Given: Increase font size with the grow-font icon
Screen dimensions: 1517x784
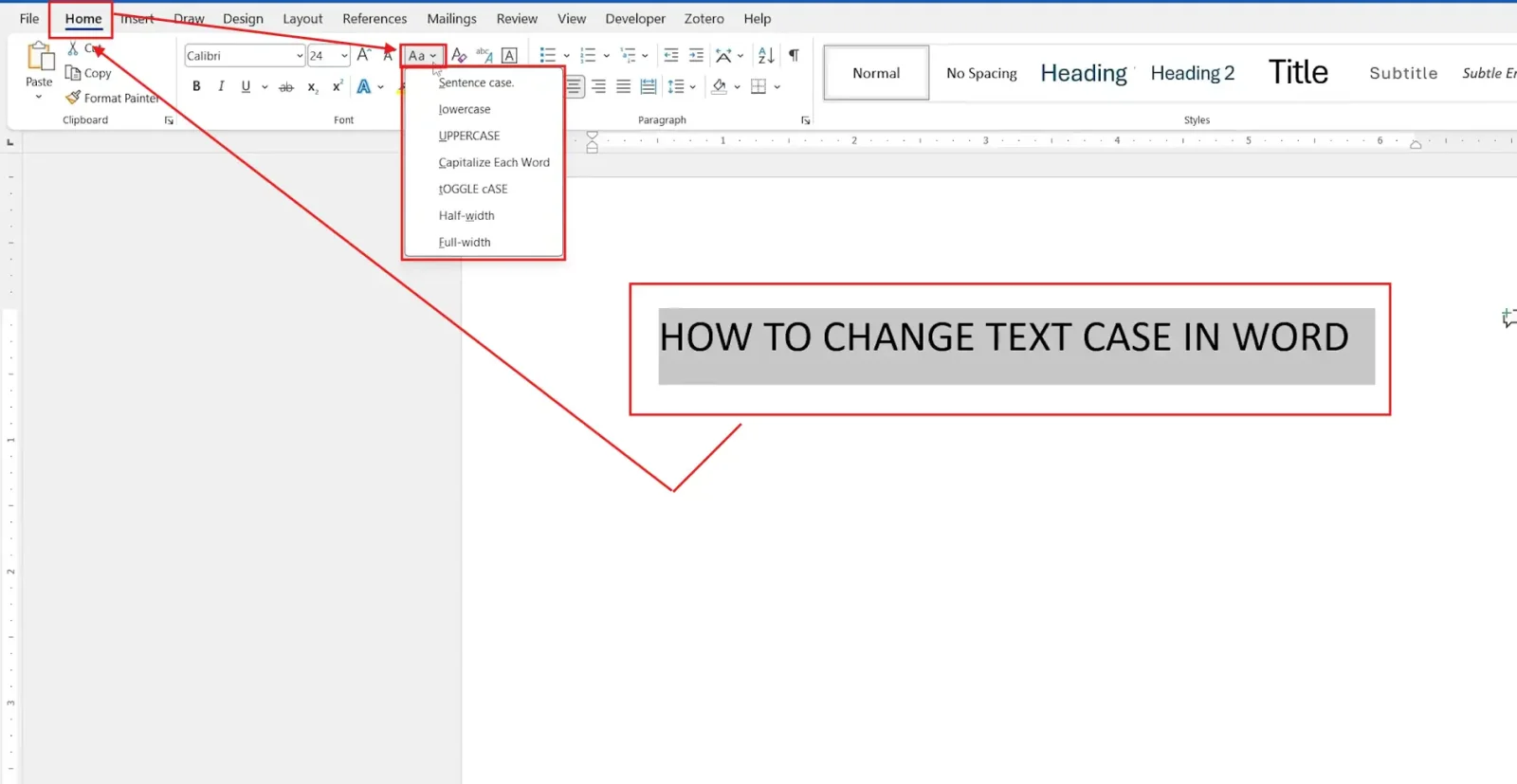Looking at the screenshot, I should pyautogui.click(x=363, y=56).
